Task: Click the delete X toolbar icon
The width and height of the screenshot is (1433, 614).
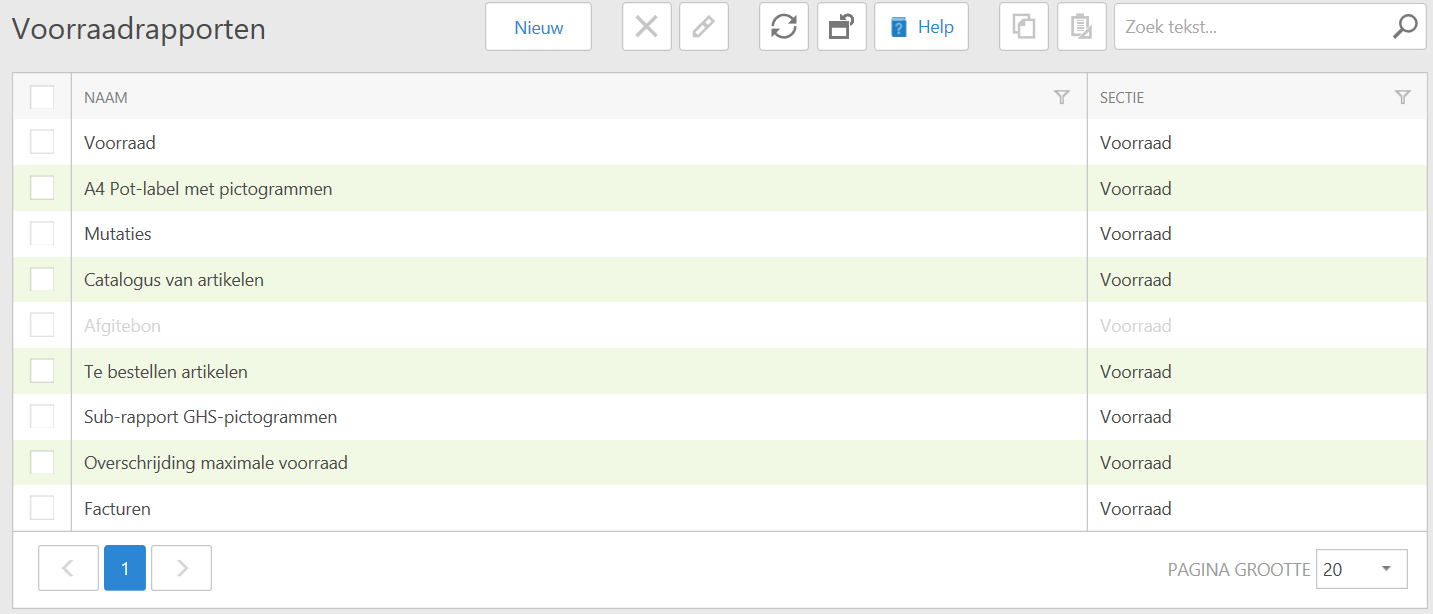Action: (x=647, y=27)
